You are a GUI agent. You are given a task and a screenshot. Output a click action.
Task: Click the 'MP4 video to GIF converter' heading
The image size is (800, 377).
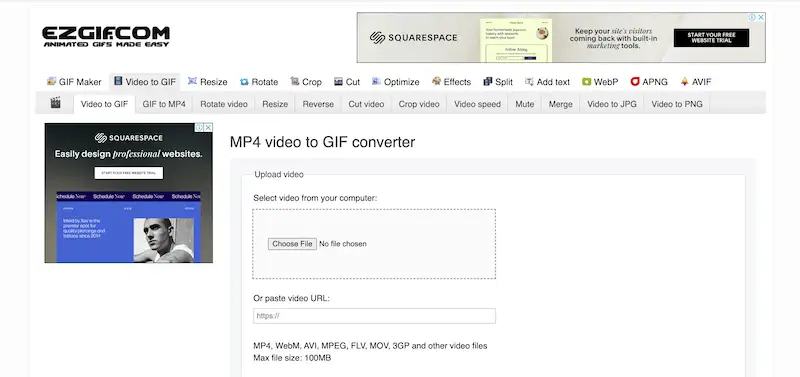click(x=322, y=142)
